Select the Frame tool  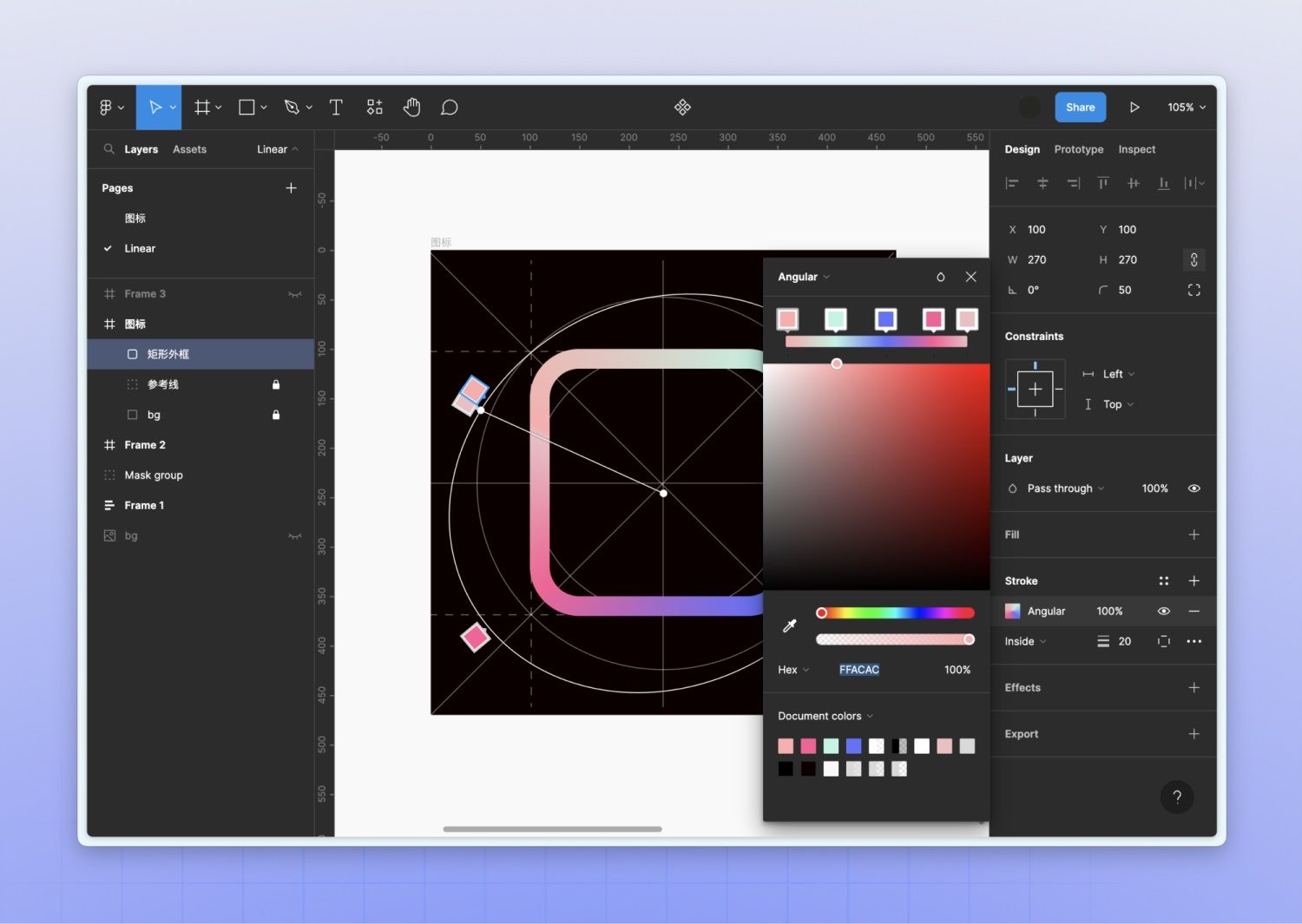(202, 108)
